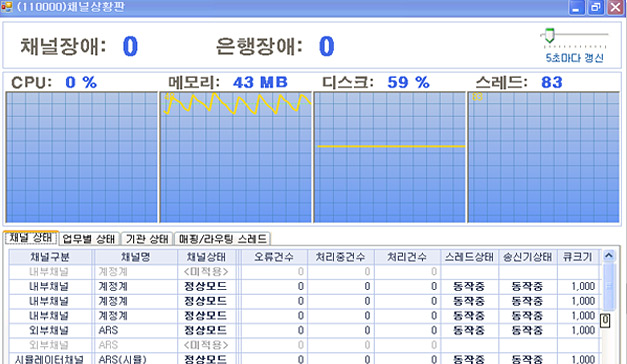Select <미적용> status in the 내부채널 계정계 row
This screenshot has height=364, width=627.
(x=206, y=272)
